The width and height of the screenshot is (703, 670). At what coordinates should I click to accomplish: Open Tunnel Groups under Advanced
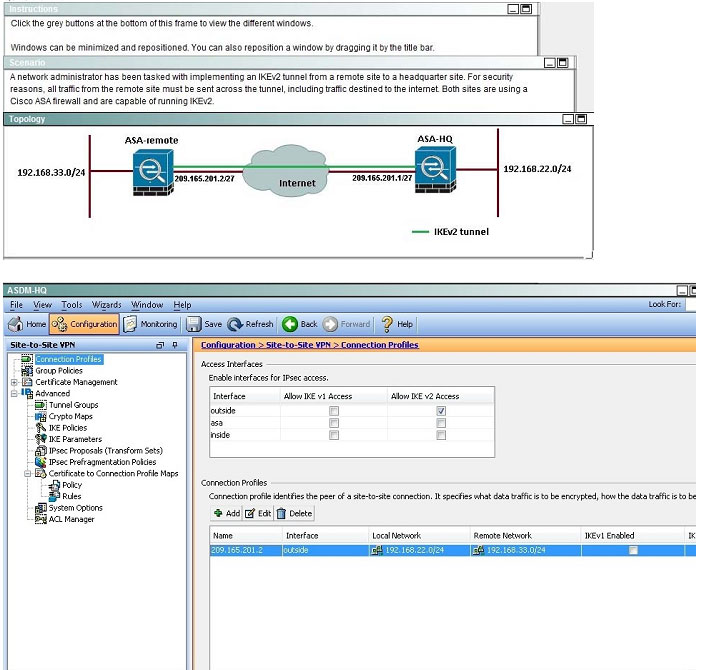pyautogui.click(x=73, y=405)
